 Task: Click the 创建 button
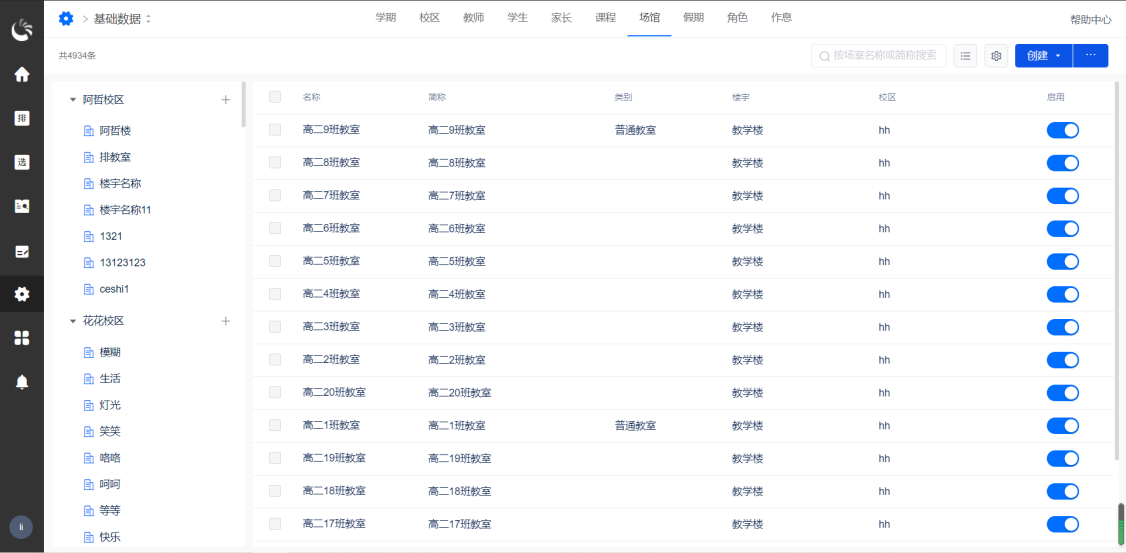1043,55
